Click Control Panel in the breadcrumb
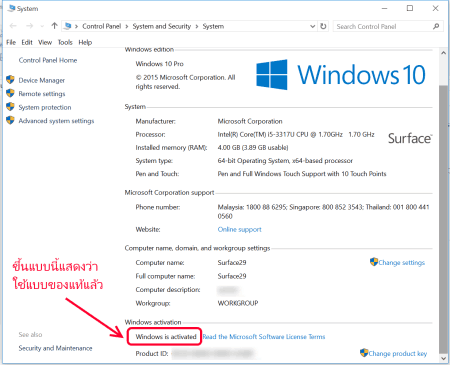The image size is (450, 365). (x=102, y=26)
